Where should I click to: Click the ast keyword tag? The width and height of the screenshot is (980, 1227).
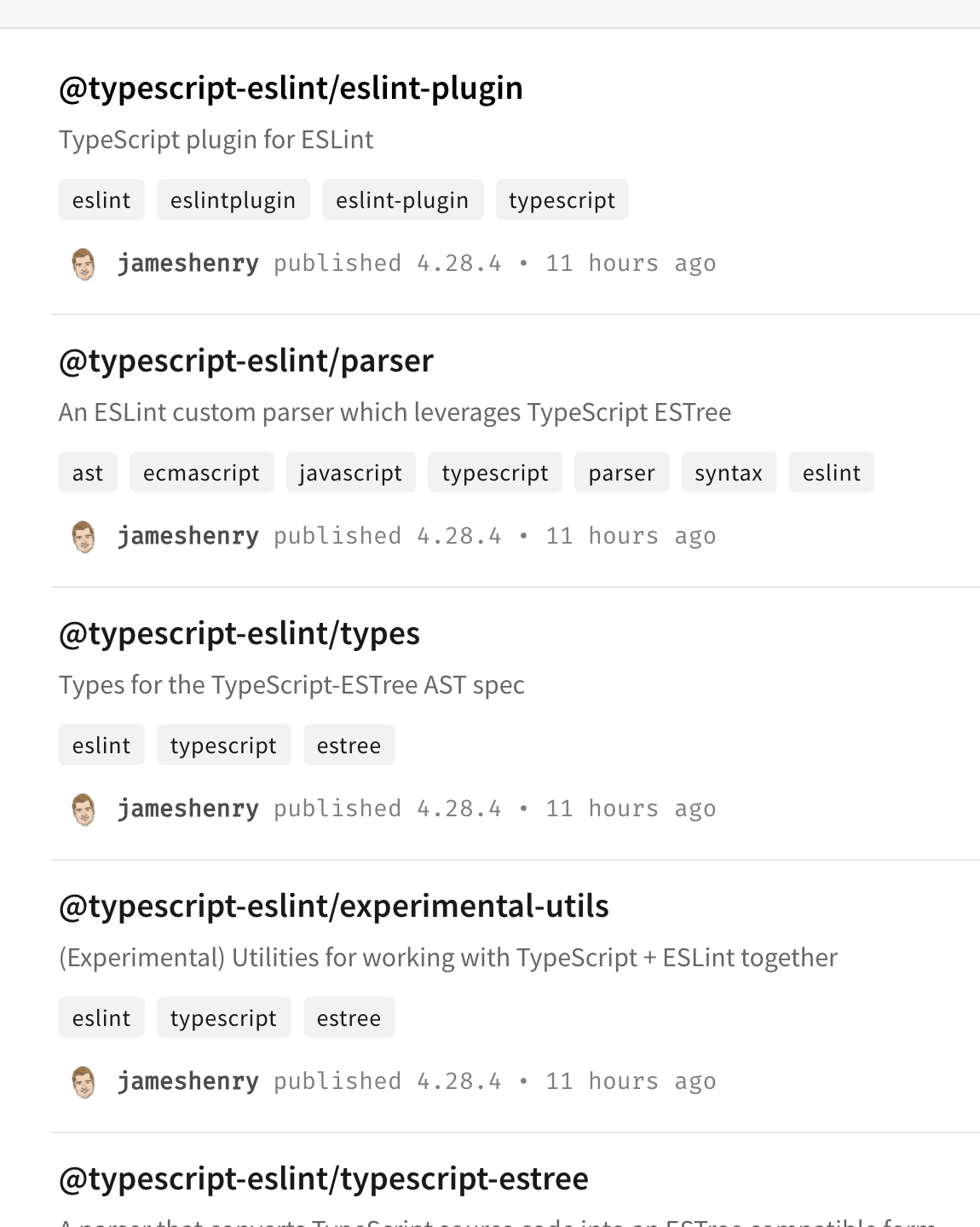coord(88,473)
